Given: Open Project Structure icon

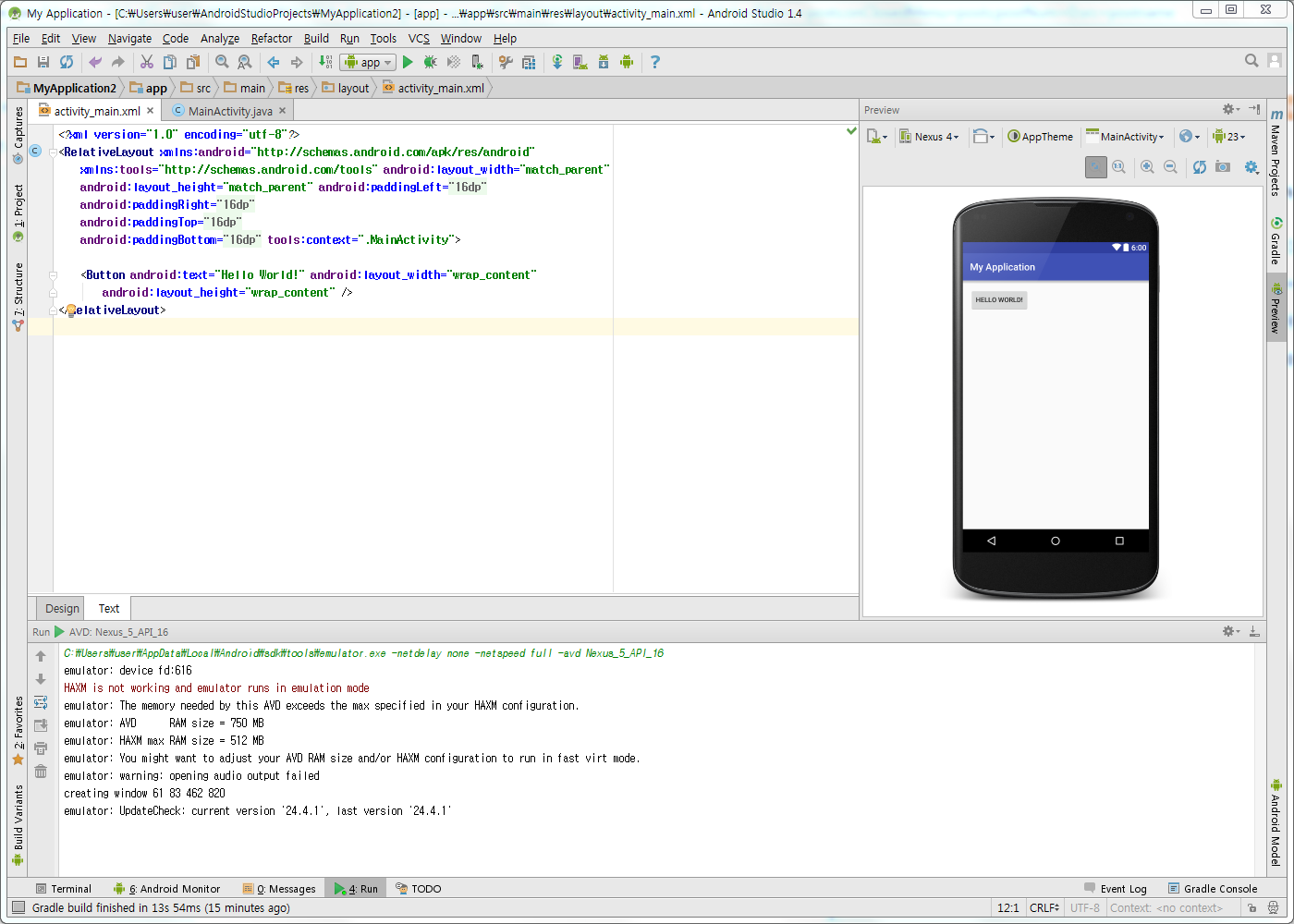Looking at the screenshot, I should click(529, 62).
